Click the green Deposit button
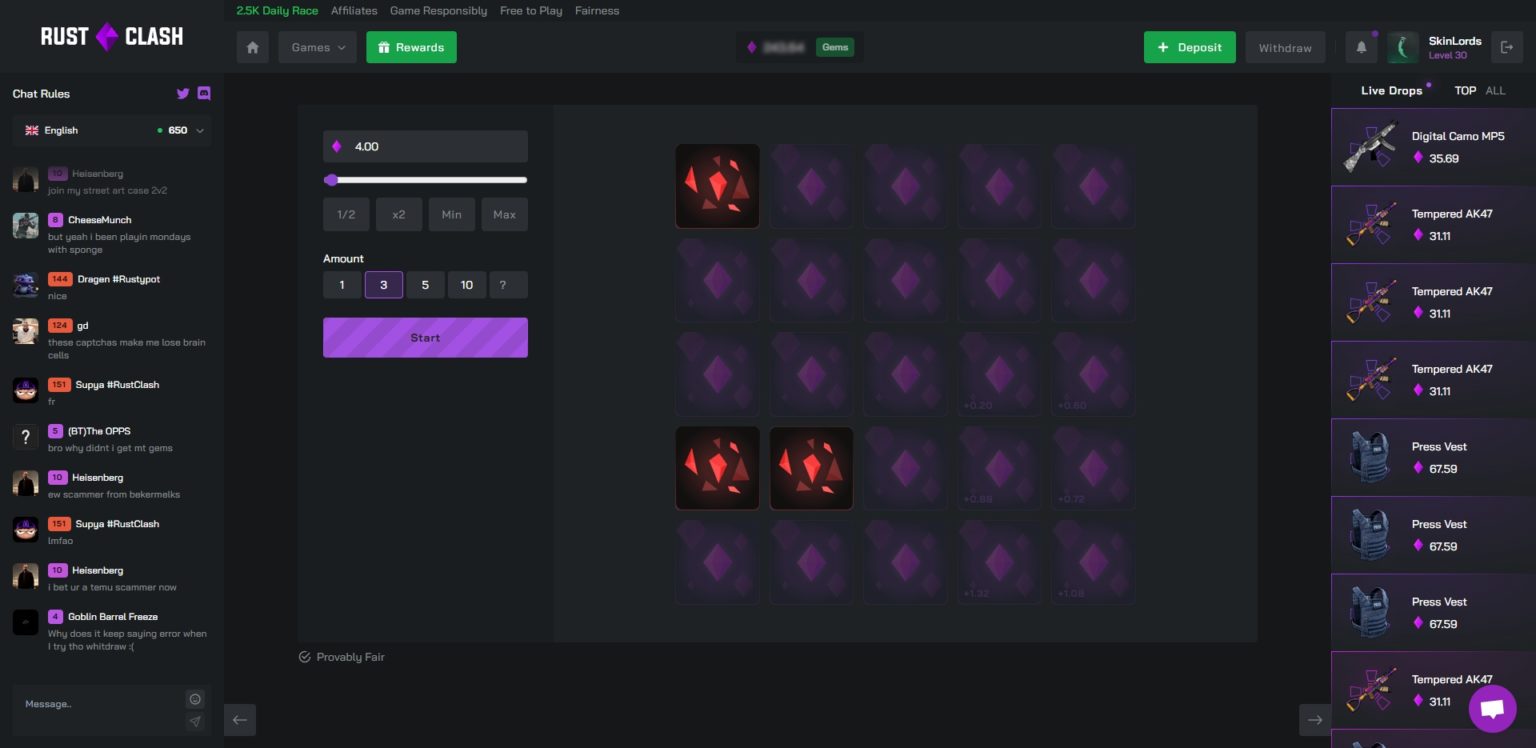This screenshot has width=1536, height=748. click(x=1189, y=47)
